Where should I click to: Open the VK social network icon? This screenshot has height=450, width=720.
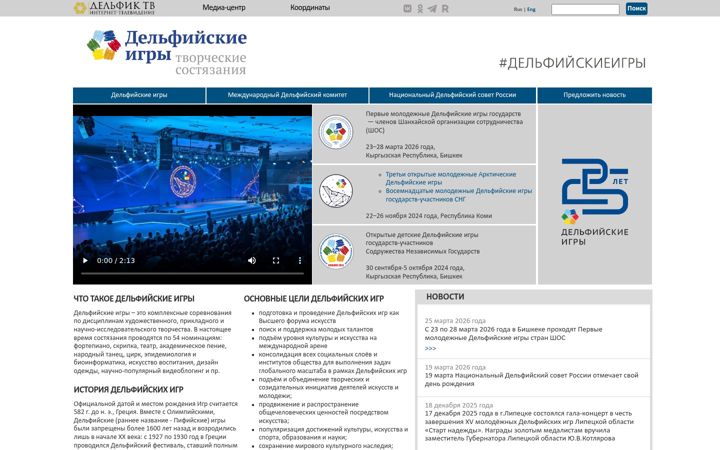click(407, 8)
